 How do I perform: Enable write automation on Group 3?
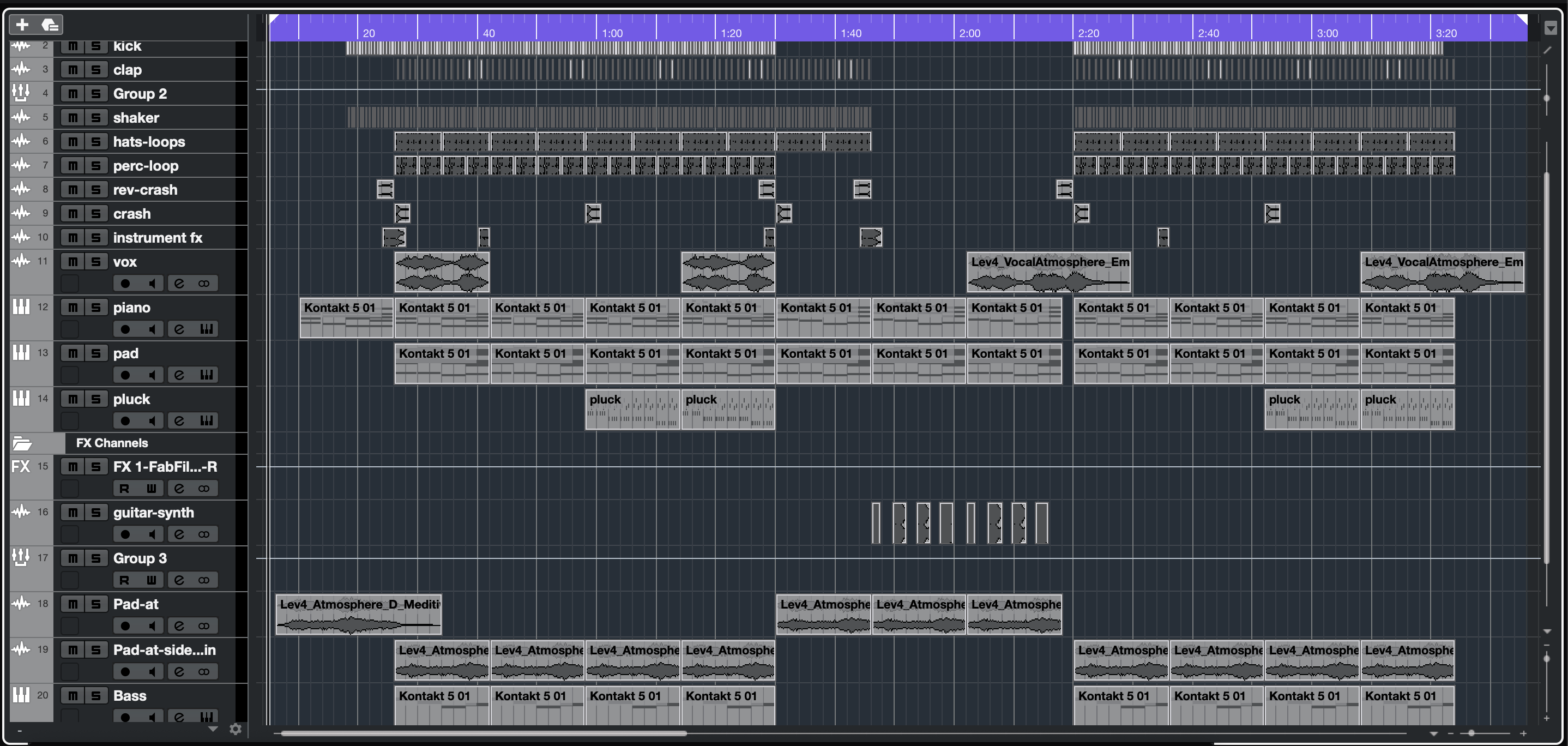(151, 580)
